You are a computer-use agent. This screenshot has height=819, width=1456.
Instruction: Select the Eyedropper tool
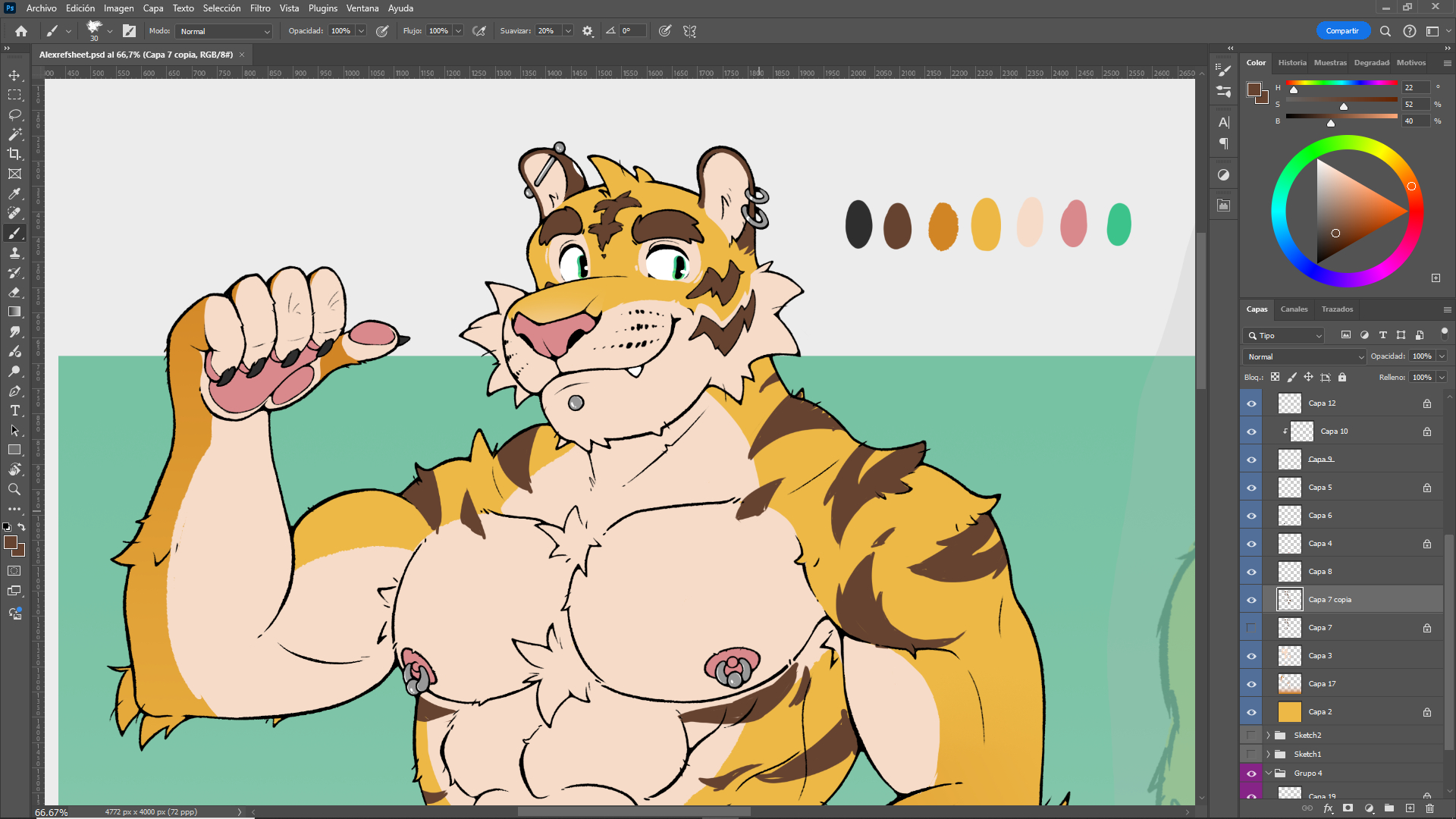point(14,193)
